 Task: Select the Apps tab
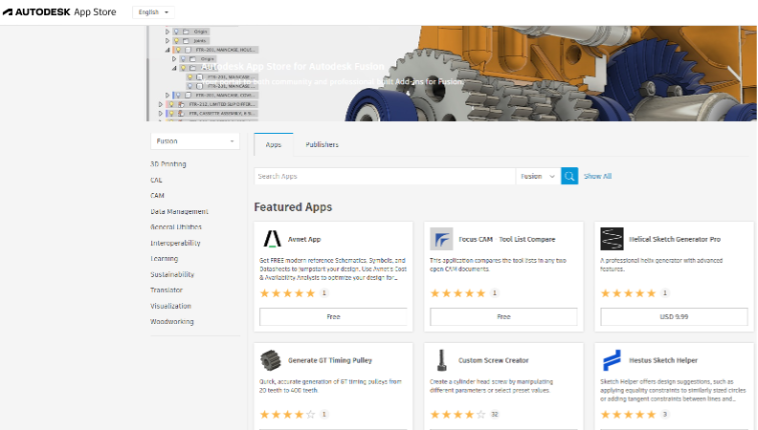pyautogui.click(x=273, y=145)
